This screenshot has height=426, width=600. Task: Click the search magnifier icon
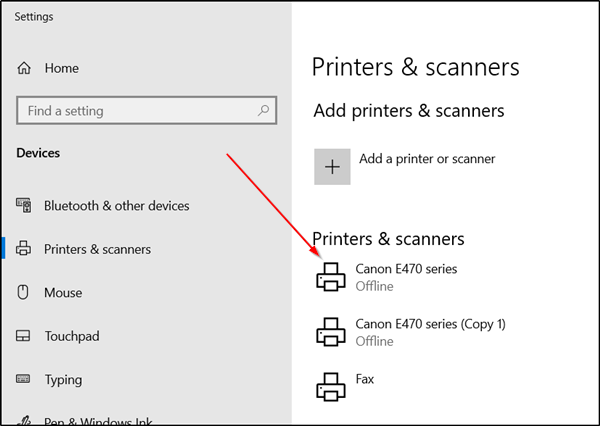pyautogui.click(x=264, y=110)
